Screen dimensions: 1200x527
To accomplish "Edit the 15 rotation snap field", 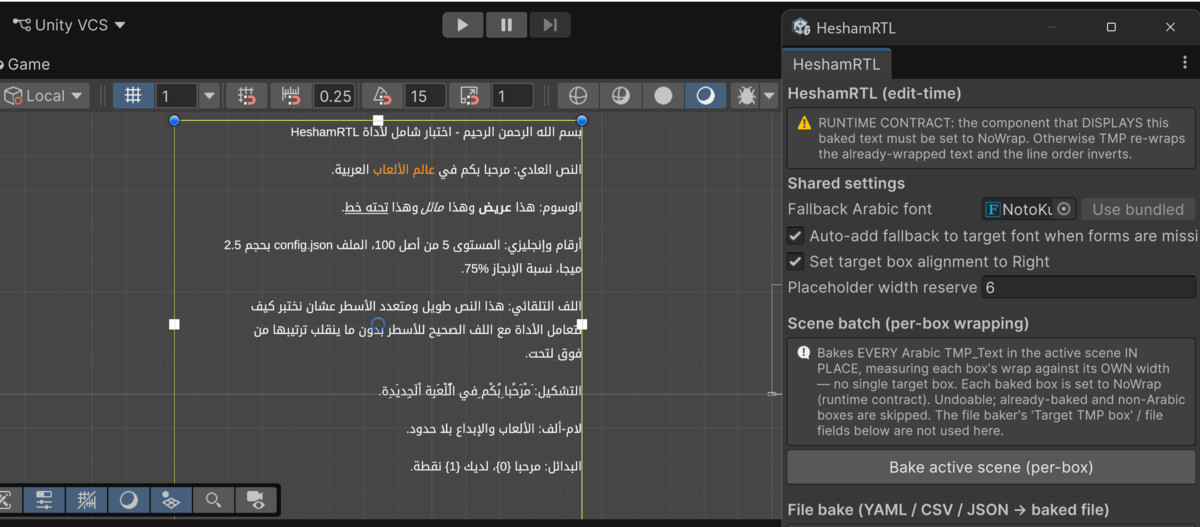I will [424, 96].
